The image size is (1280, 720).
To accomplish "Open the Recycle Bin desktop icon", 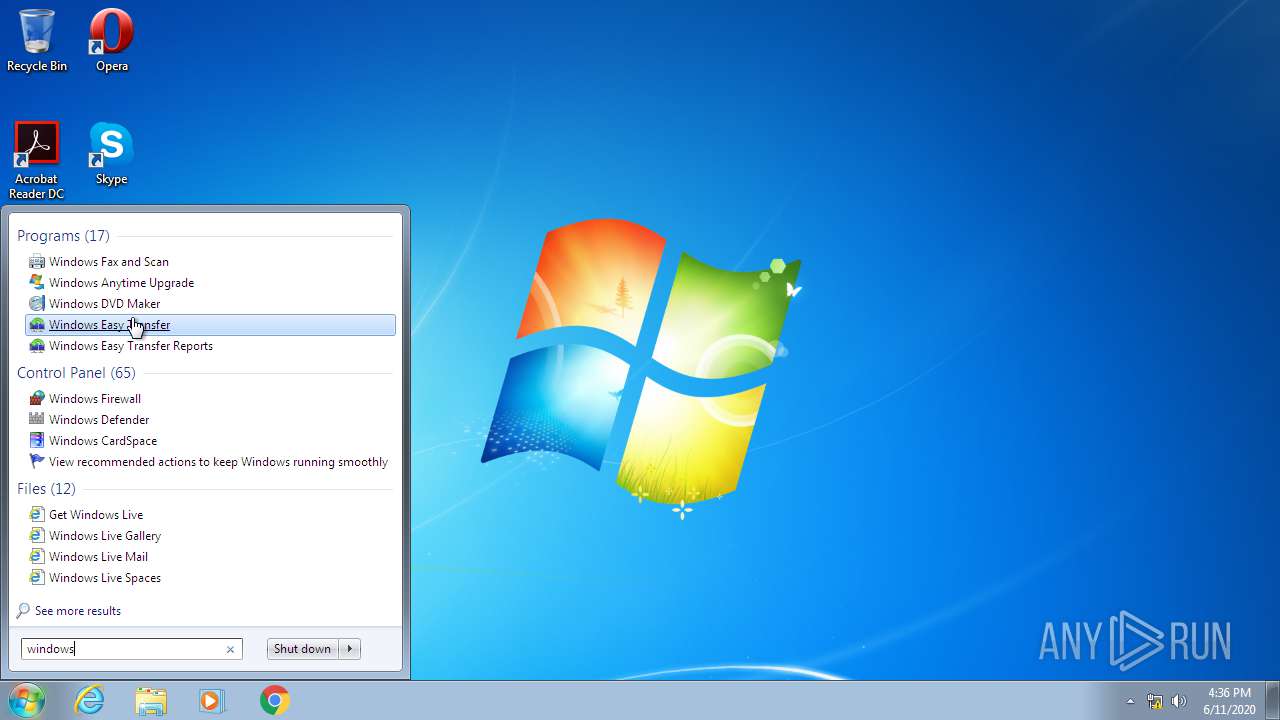I will (37, 40).
